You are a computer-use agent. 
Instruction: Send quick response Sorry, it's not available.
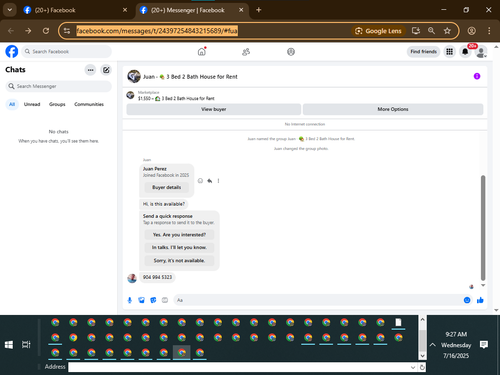179,260
